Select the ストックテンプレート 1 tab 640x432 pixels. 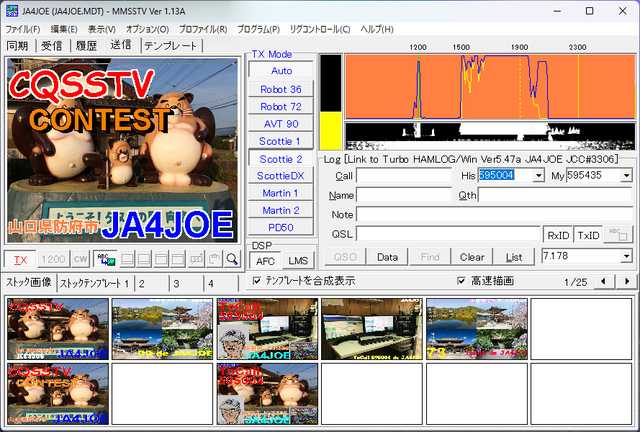point(94,283)
